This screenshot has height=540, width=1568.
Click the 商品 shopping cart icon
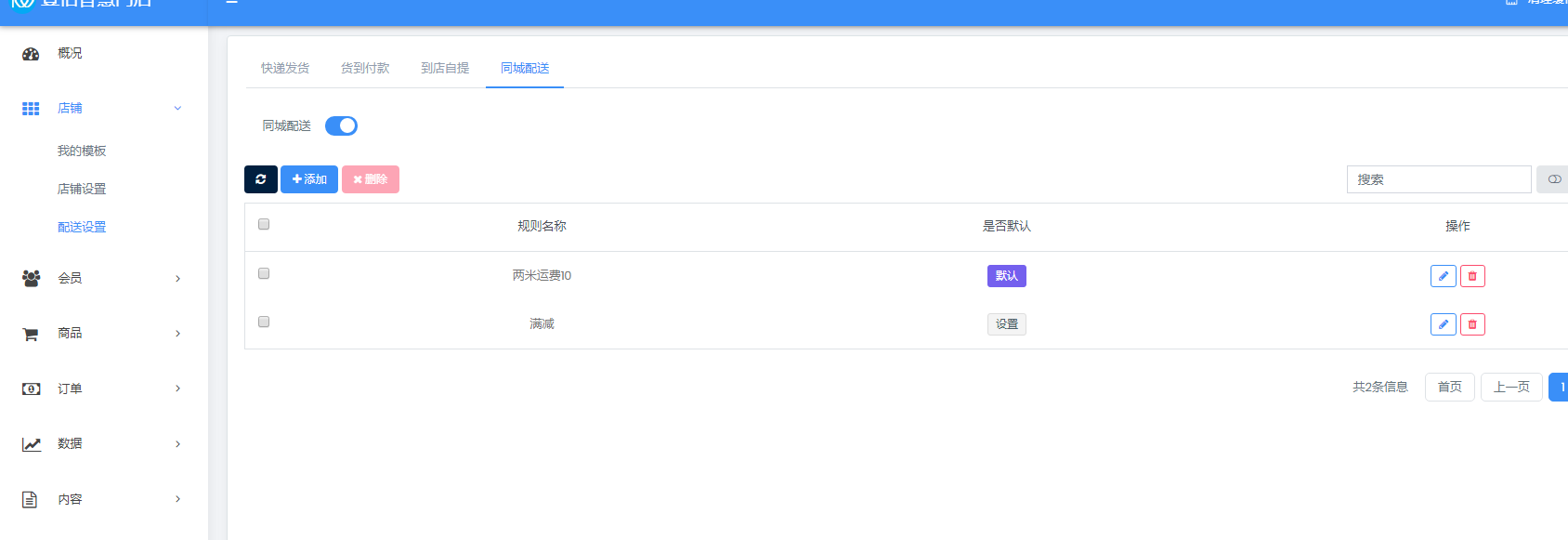point(31,334)
